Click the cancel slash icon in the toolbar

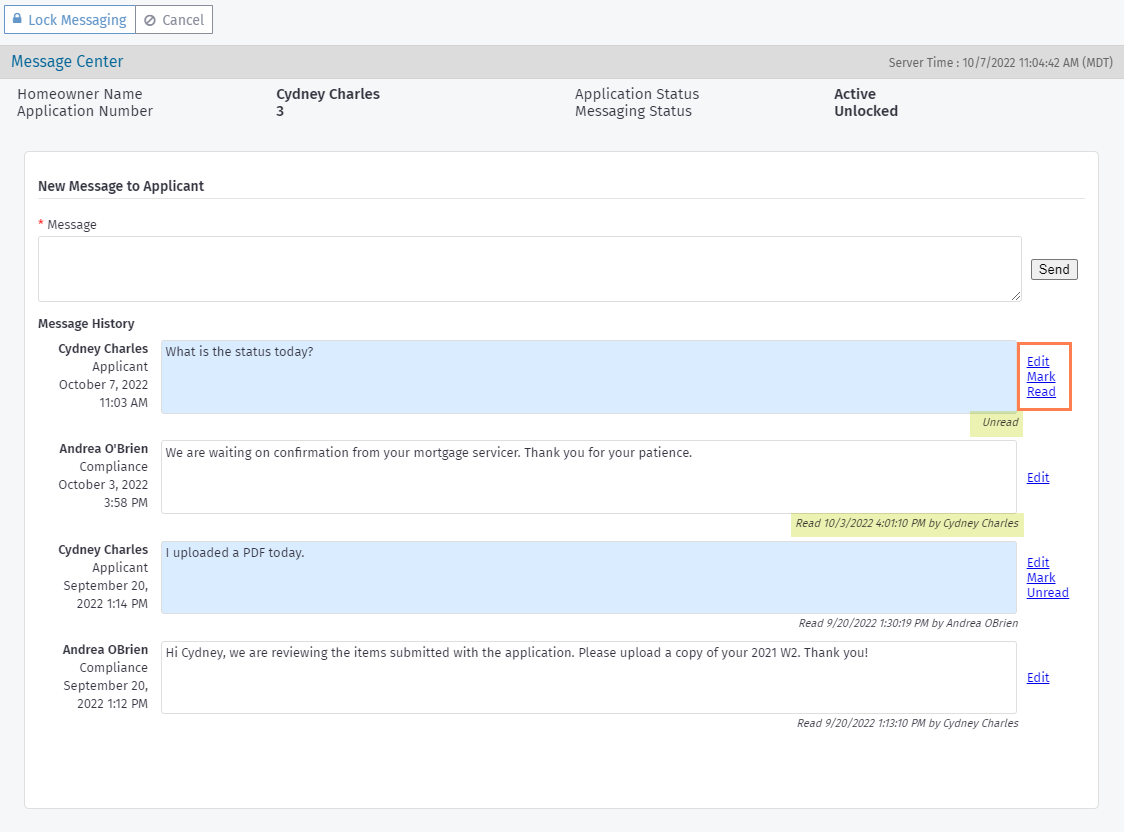pos(150,19)
